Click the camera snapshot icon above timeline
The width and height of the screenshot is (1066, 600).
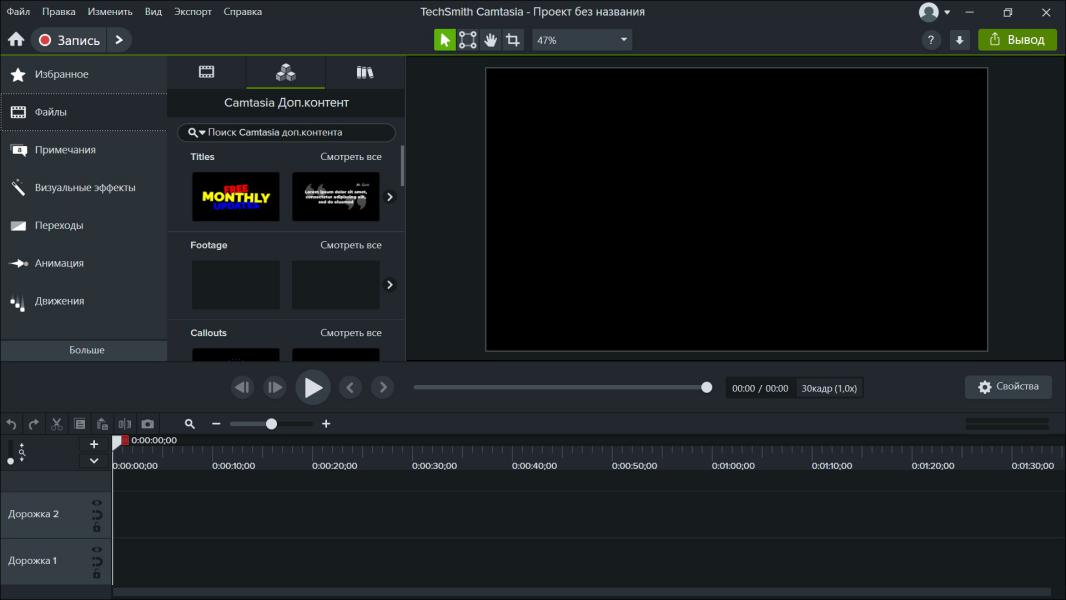[x=148, y=424]
